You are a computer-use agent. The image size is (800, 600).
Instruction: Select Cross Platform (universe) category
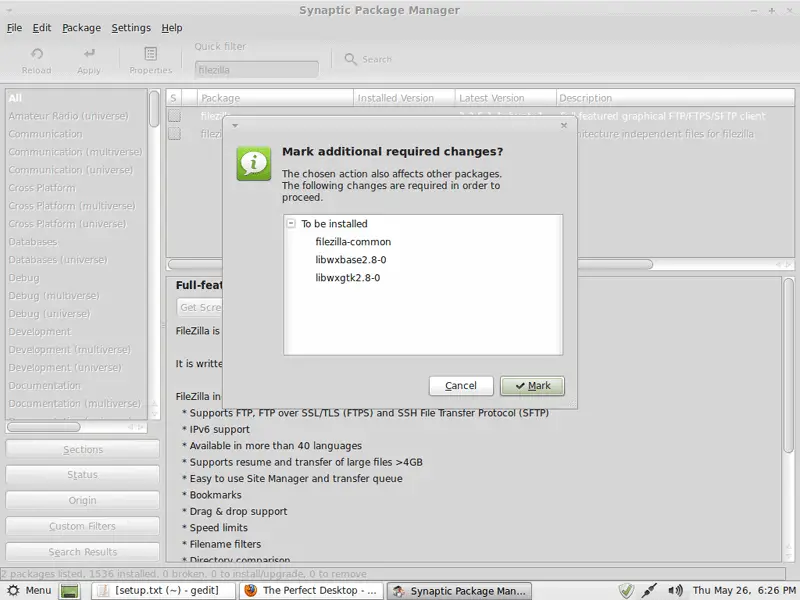[77, 223]
